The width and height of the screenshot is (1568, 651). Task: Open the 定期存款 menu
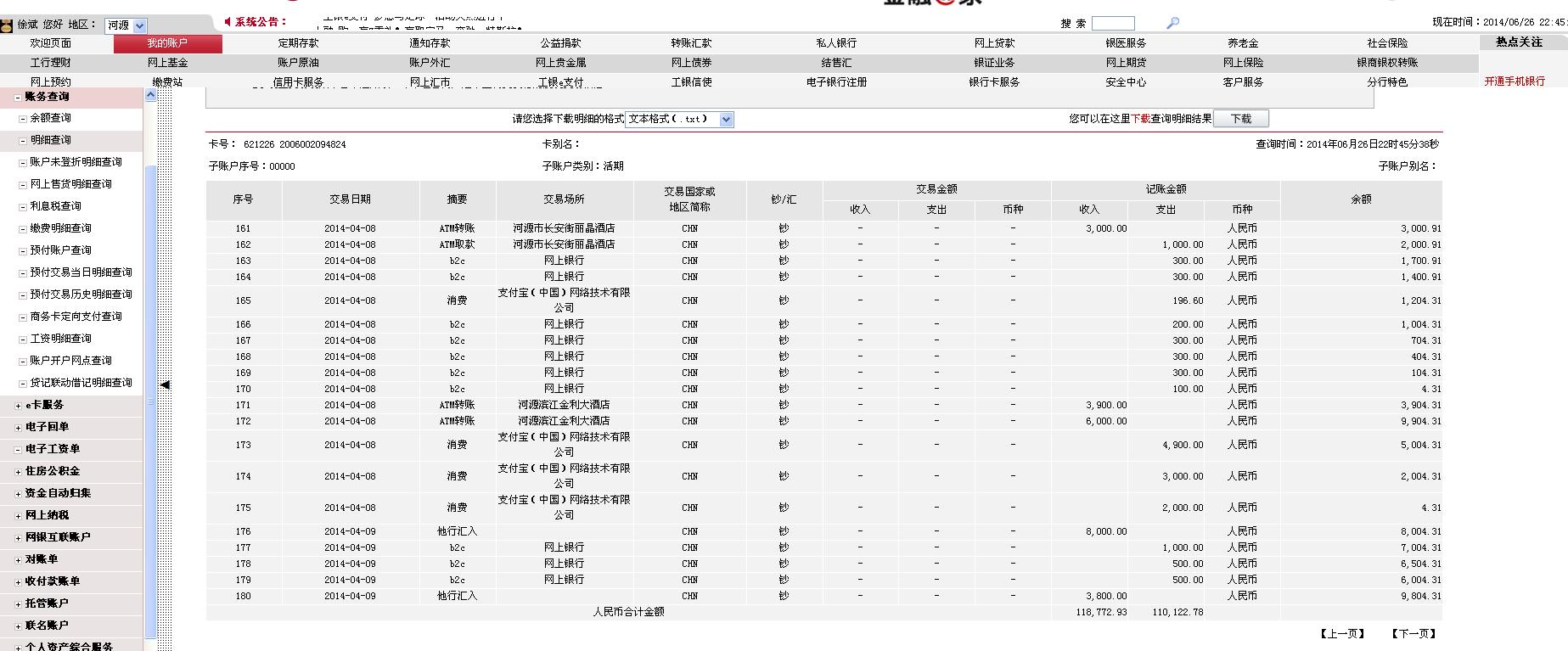299,43
